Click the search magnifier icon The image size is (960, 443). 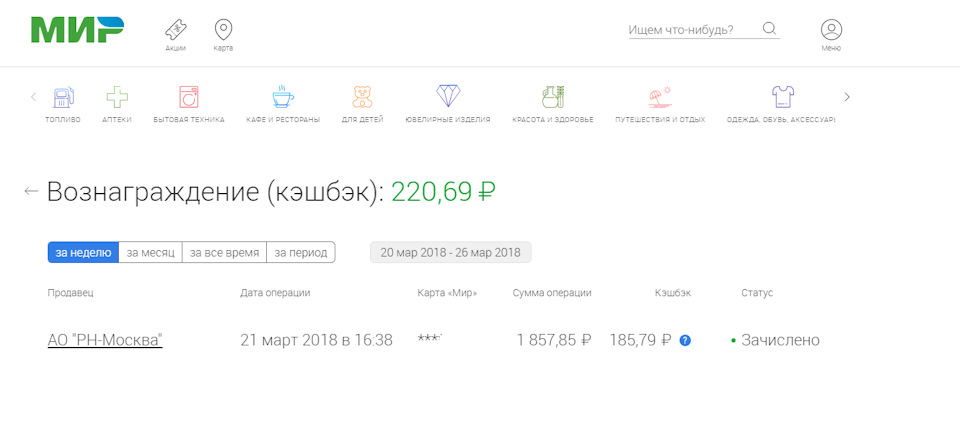click(769, 29)
